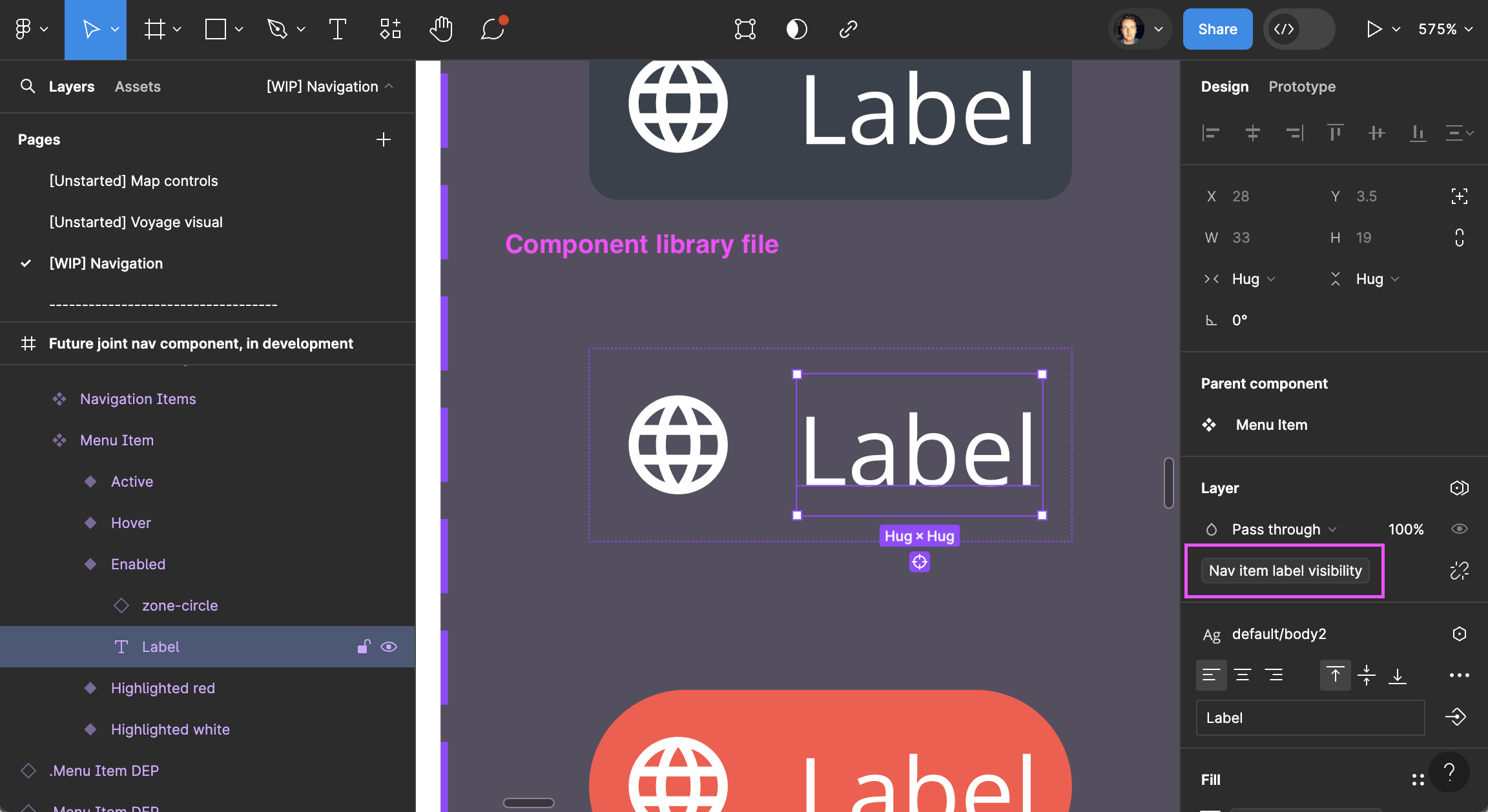Unlock toggle on the Label layer
This screenshot has width=1488, height=812.
[x=364, y=647]
